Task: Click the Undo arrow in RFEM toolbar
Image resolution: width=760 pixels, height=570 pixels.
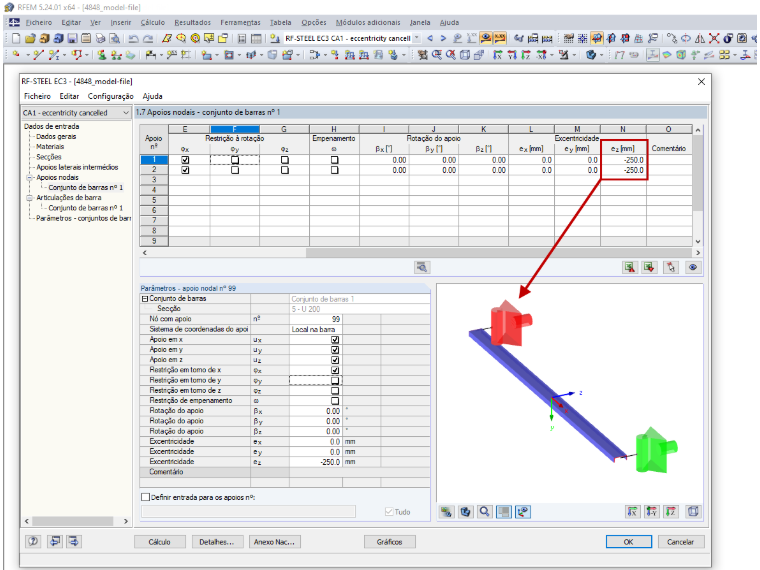Action: coord(133,38)
